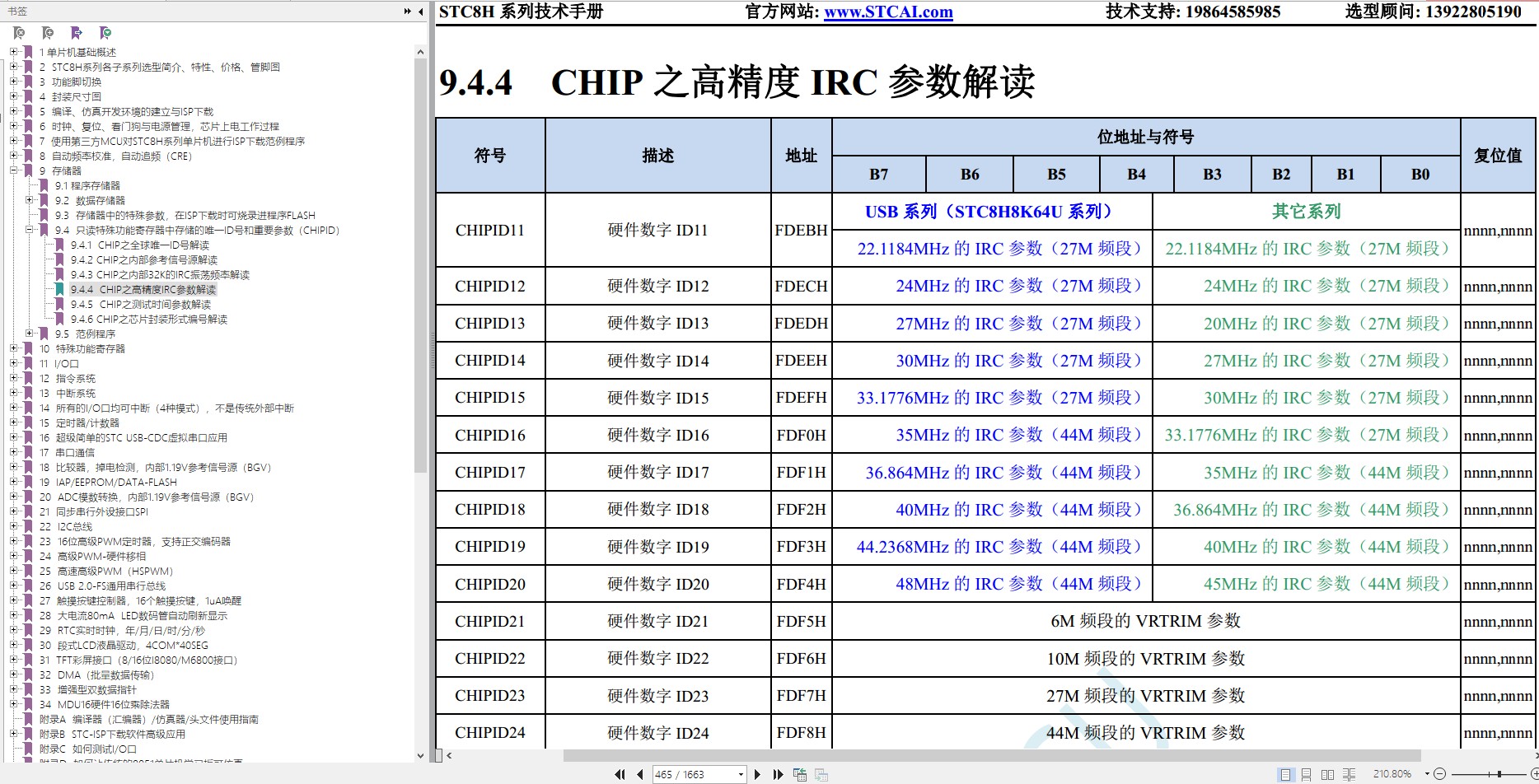
Task: Click the 45MHz 的 IRC 参数 cell
Action: (1307, 584)
